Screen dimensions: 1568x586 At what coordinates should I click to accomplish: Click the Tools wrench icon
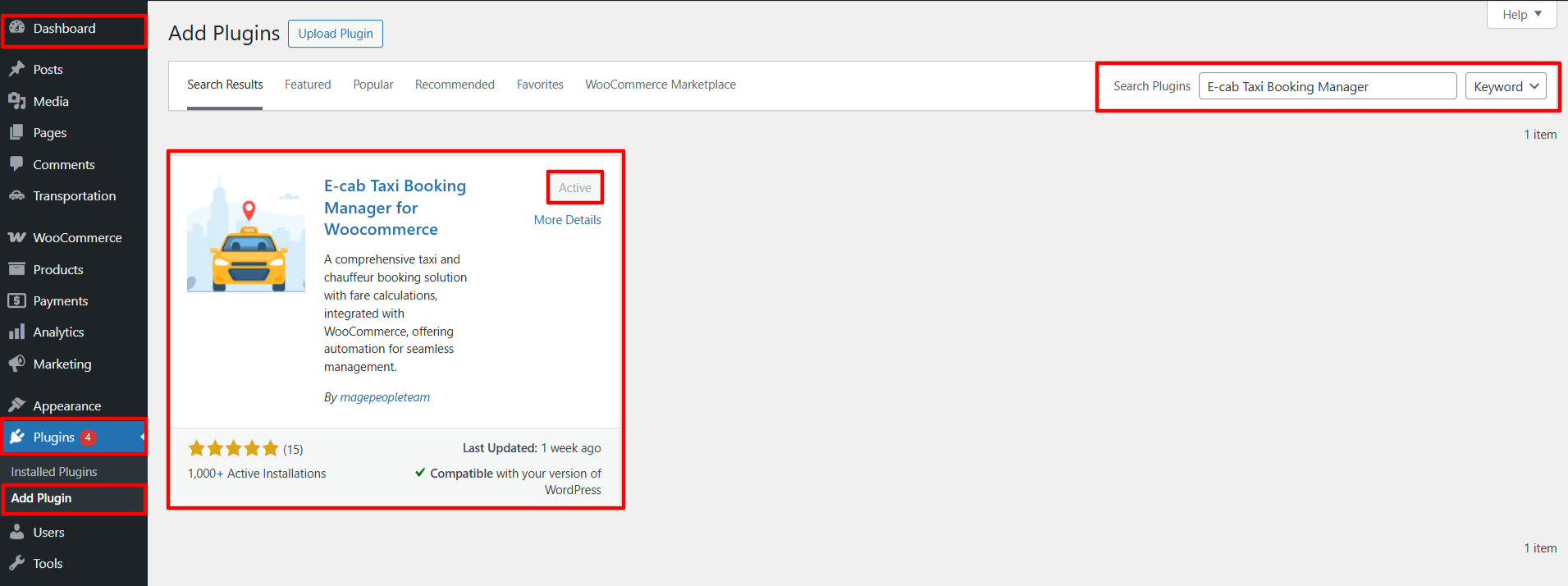tap(16, 563)
